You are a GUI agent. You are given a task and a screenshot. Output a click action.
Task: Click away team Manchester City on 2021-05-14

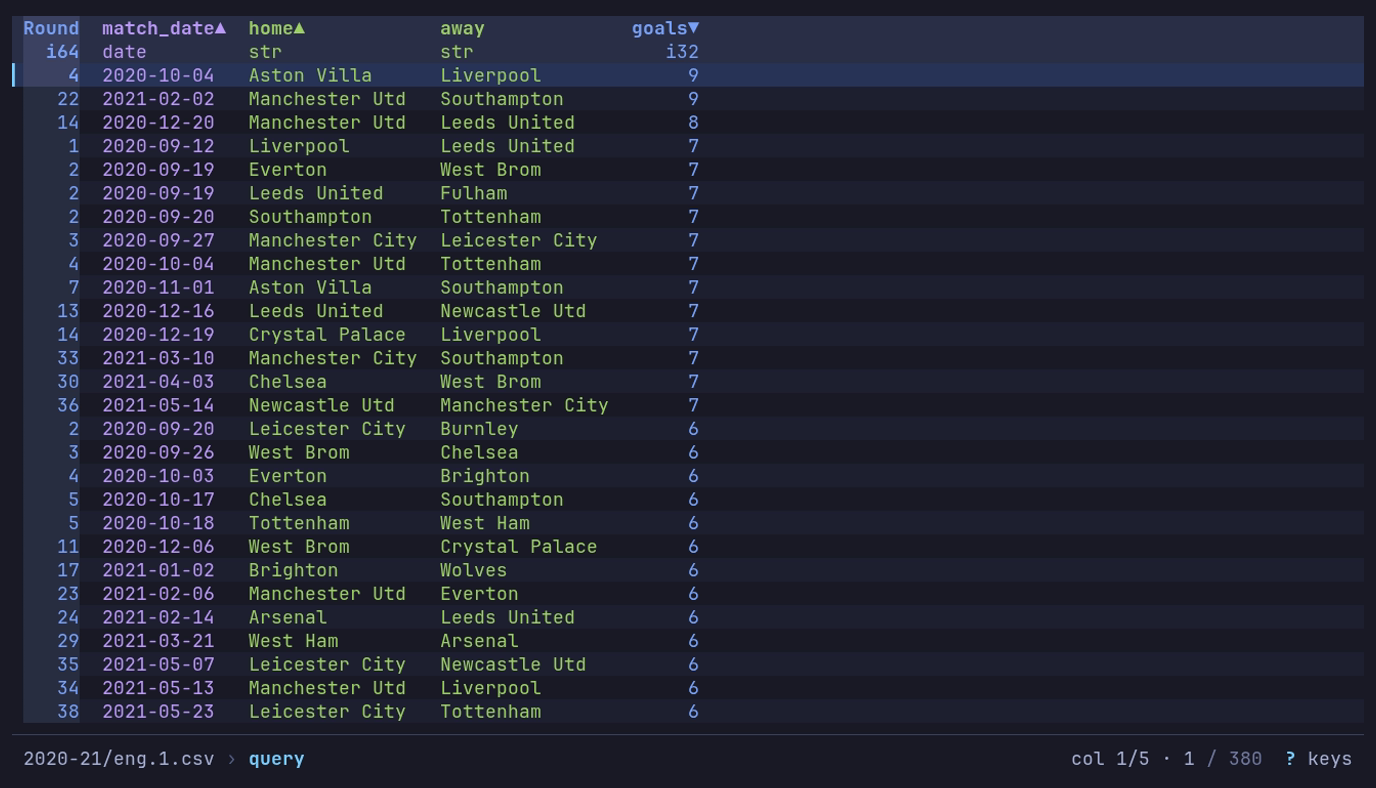coord(524,405)
